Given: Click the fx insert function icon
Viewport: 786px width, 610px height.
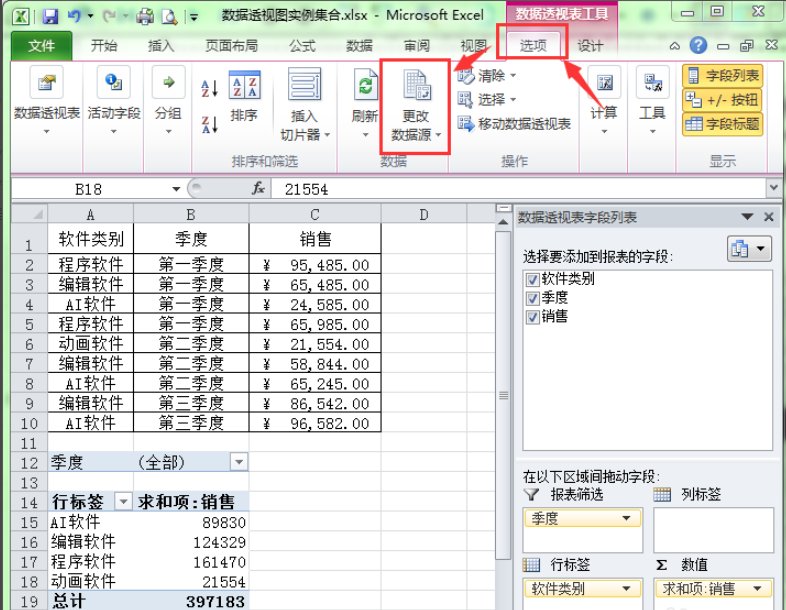Looking at the screenshot, I should click(x=258, y=189).
